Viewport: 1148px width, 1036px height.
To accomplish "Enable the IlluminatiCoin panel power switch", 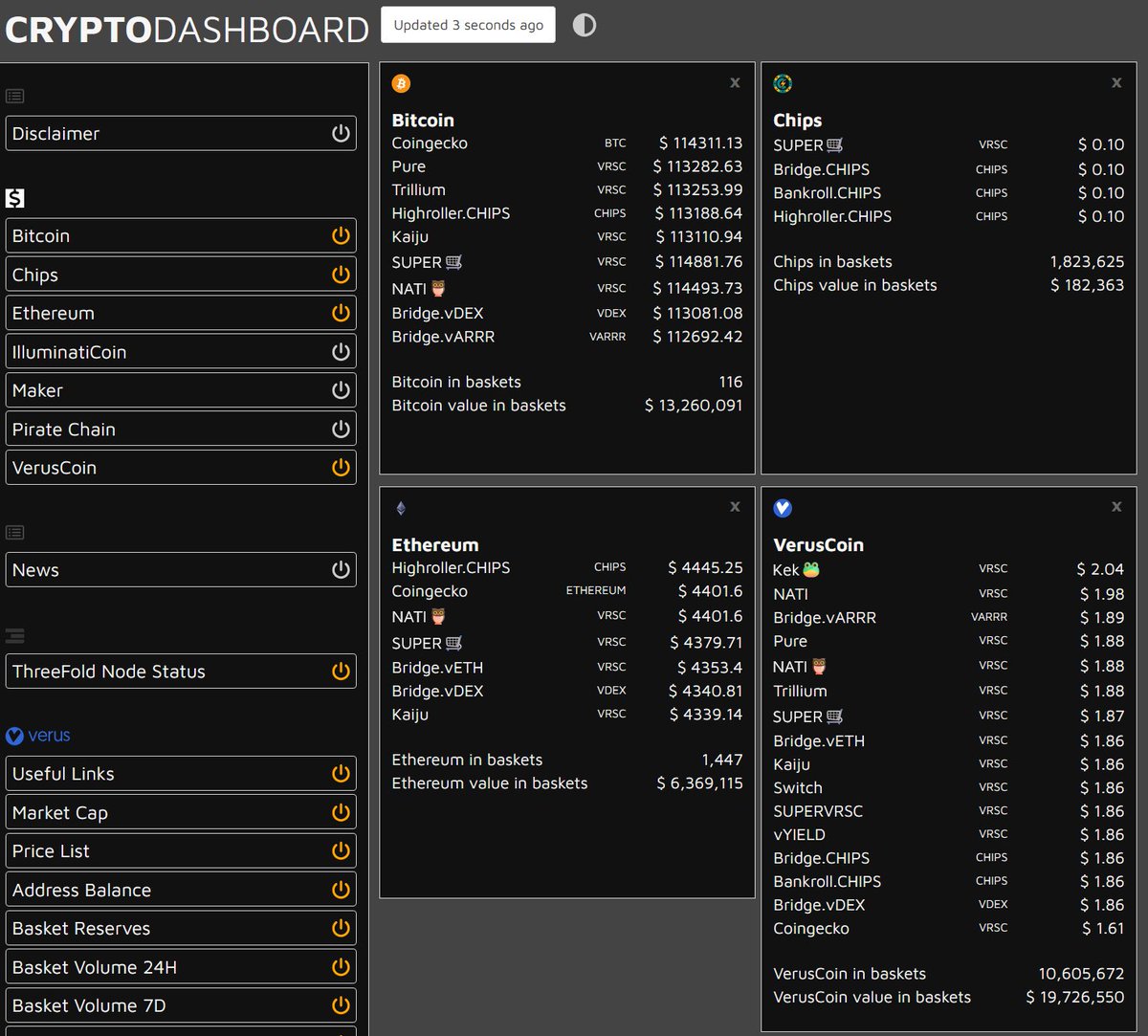I will [341, 352].
